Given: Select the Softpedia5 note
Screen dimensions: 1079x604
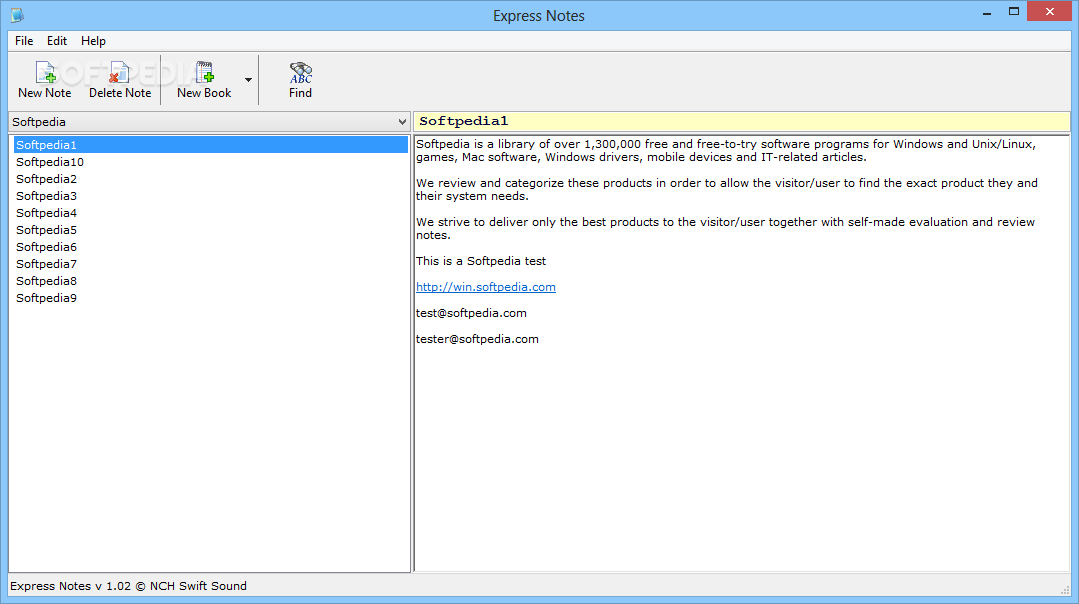Looking at the screenshot, I should (x=211, y=230).
